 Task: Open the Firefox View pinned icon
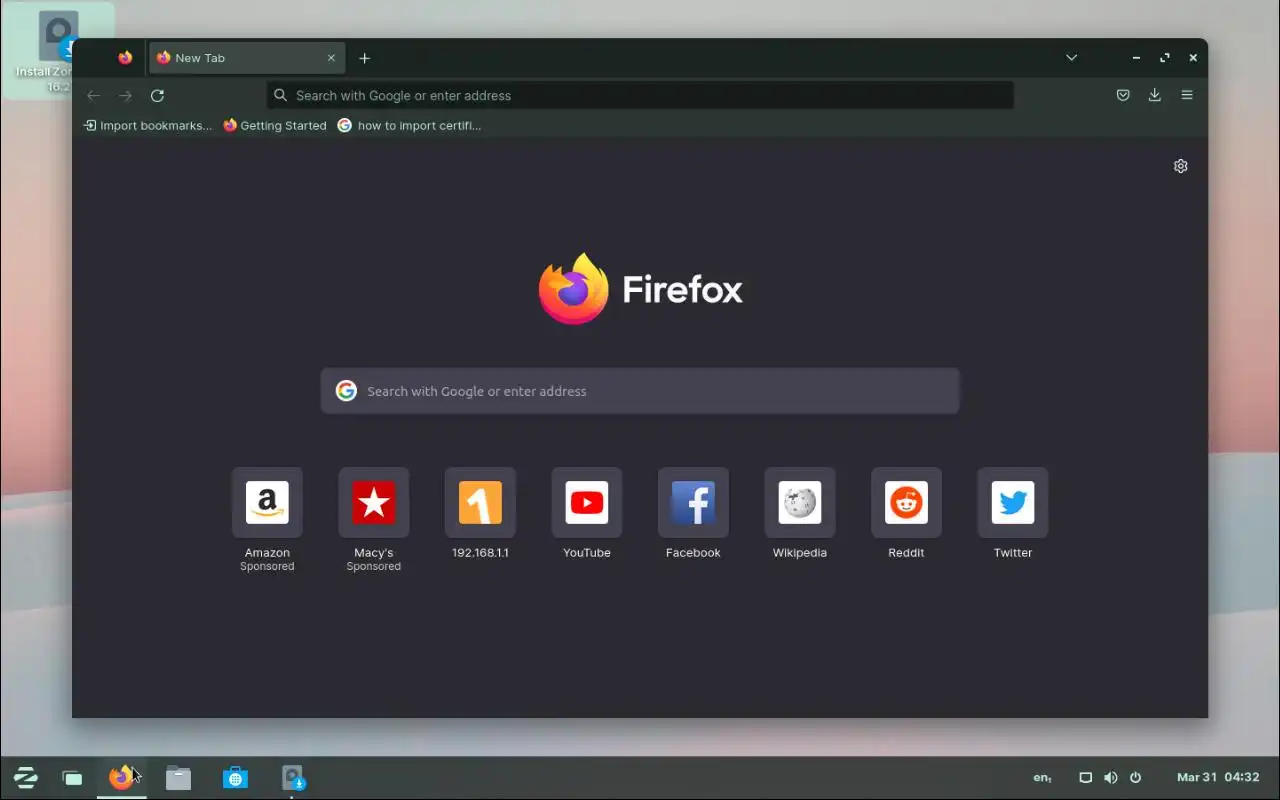125,58
